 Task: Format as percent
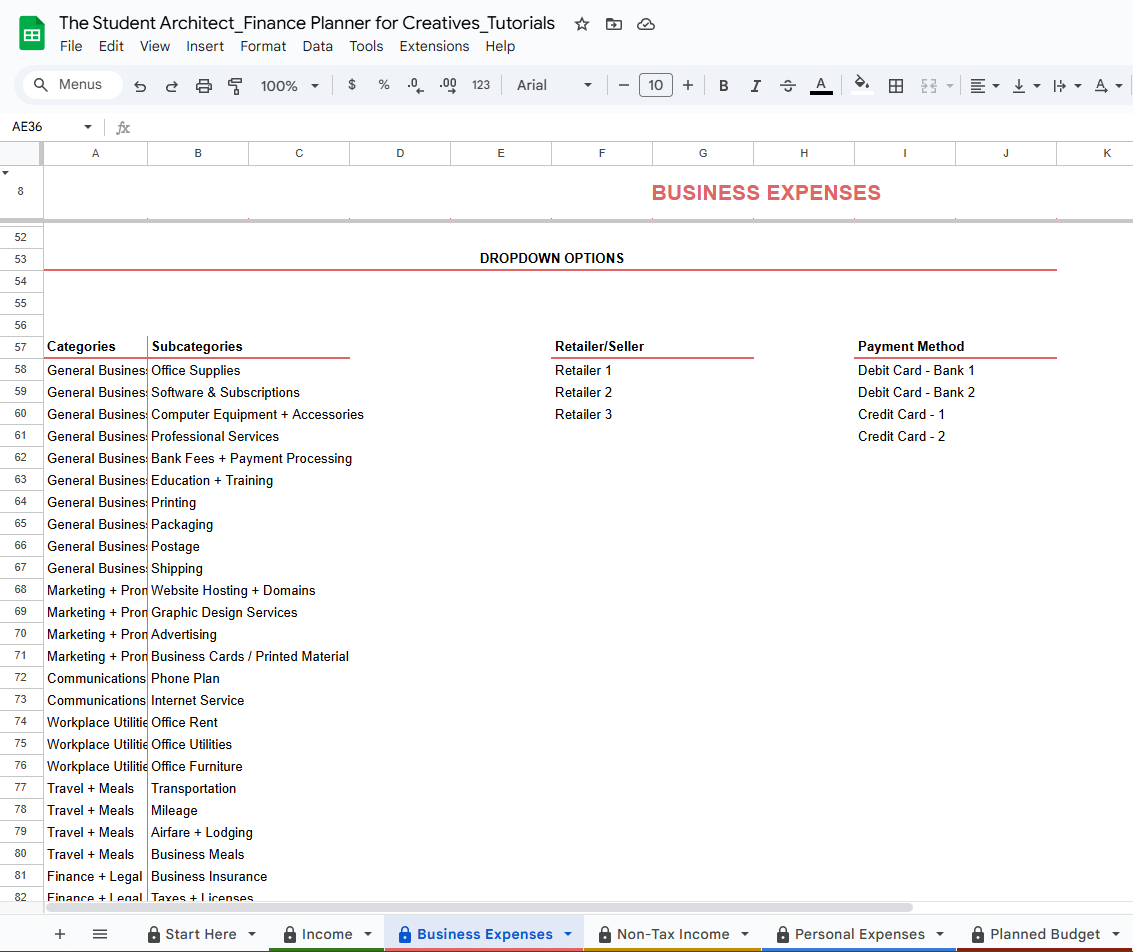click(384, 85)
